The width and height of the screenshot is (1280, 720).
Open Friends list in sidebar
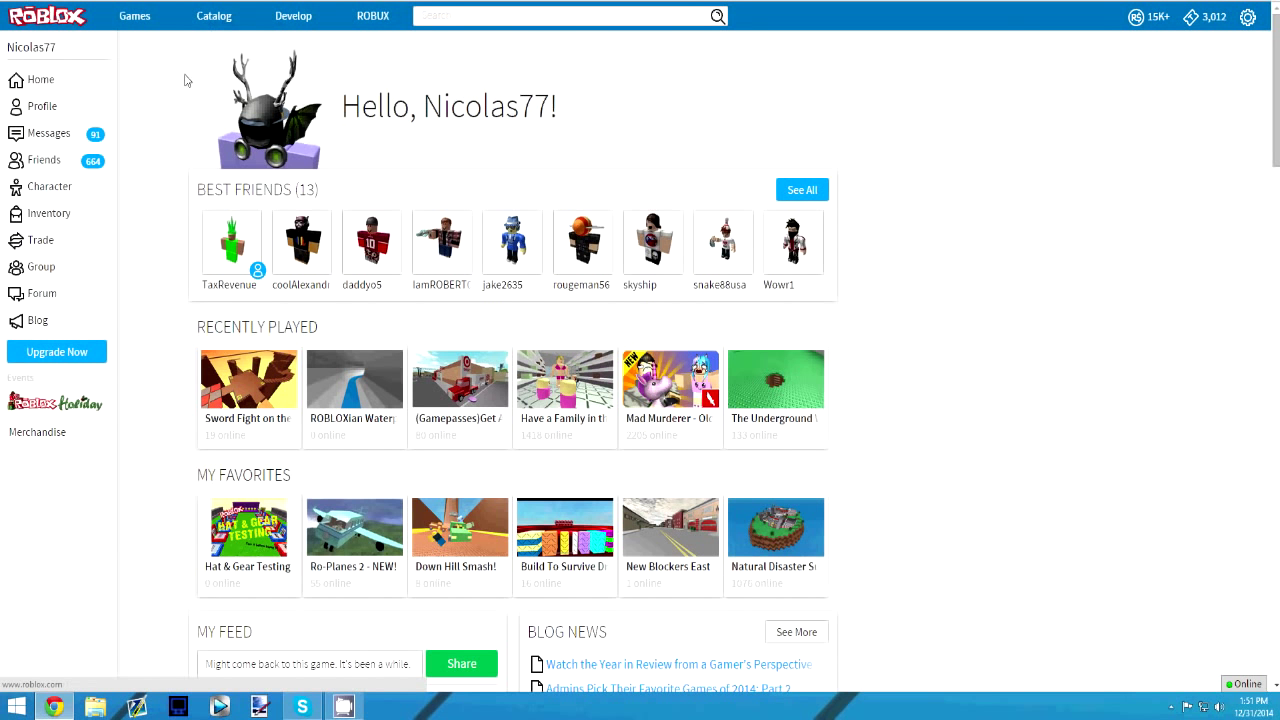pyautogui.click(x=44, y=160)
